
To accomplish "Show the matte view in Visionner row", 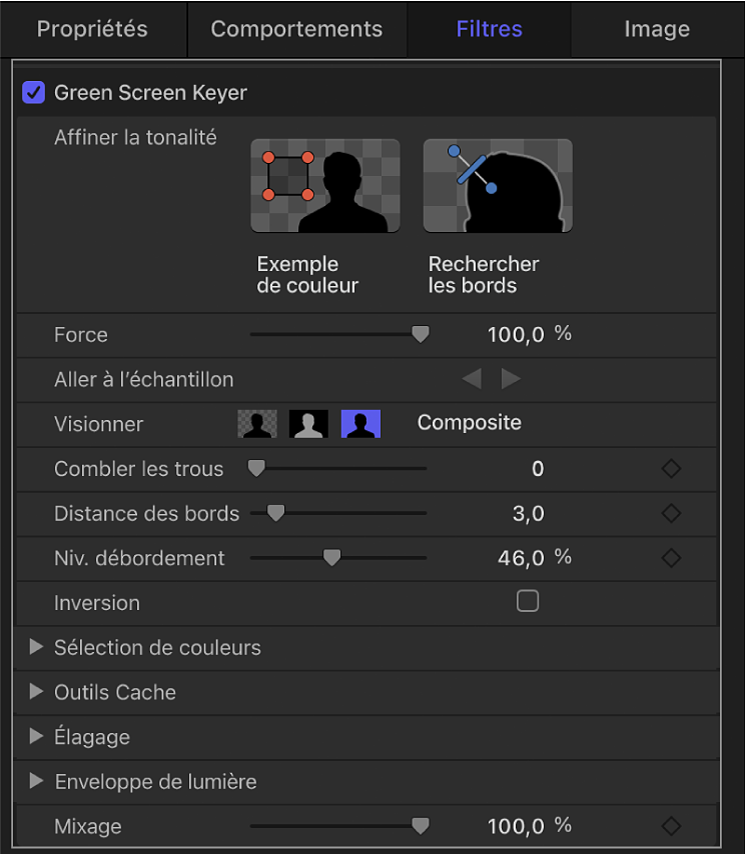I will coord(308,423).
